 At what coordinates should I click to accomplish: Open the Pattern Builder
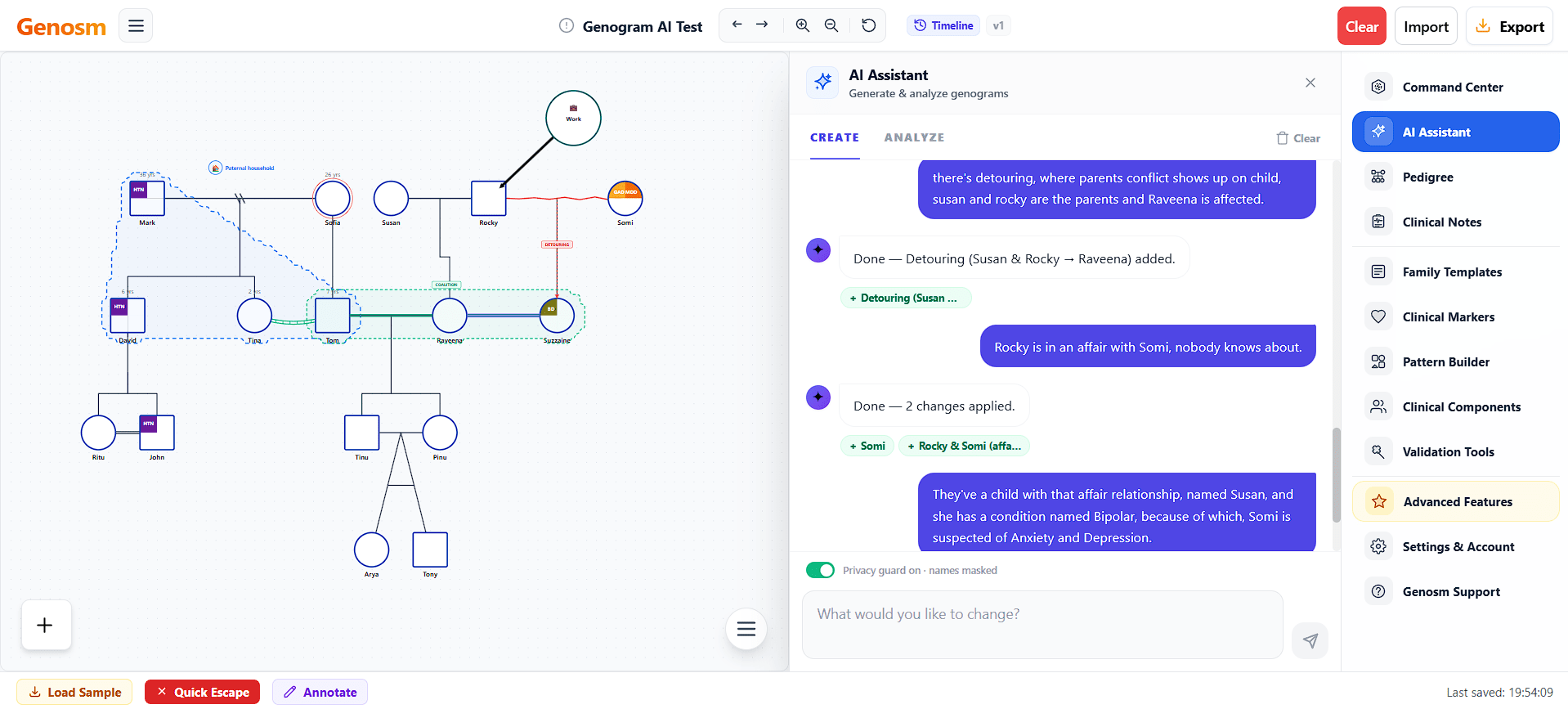[x=1455, y=361]
